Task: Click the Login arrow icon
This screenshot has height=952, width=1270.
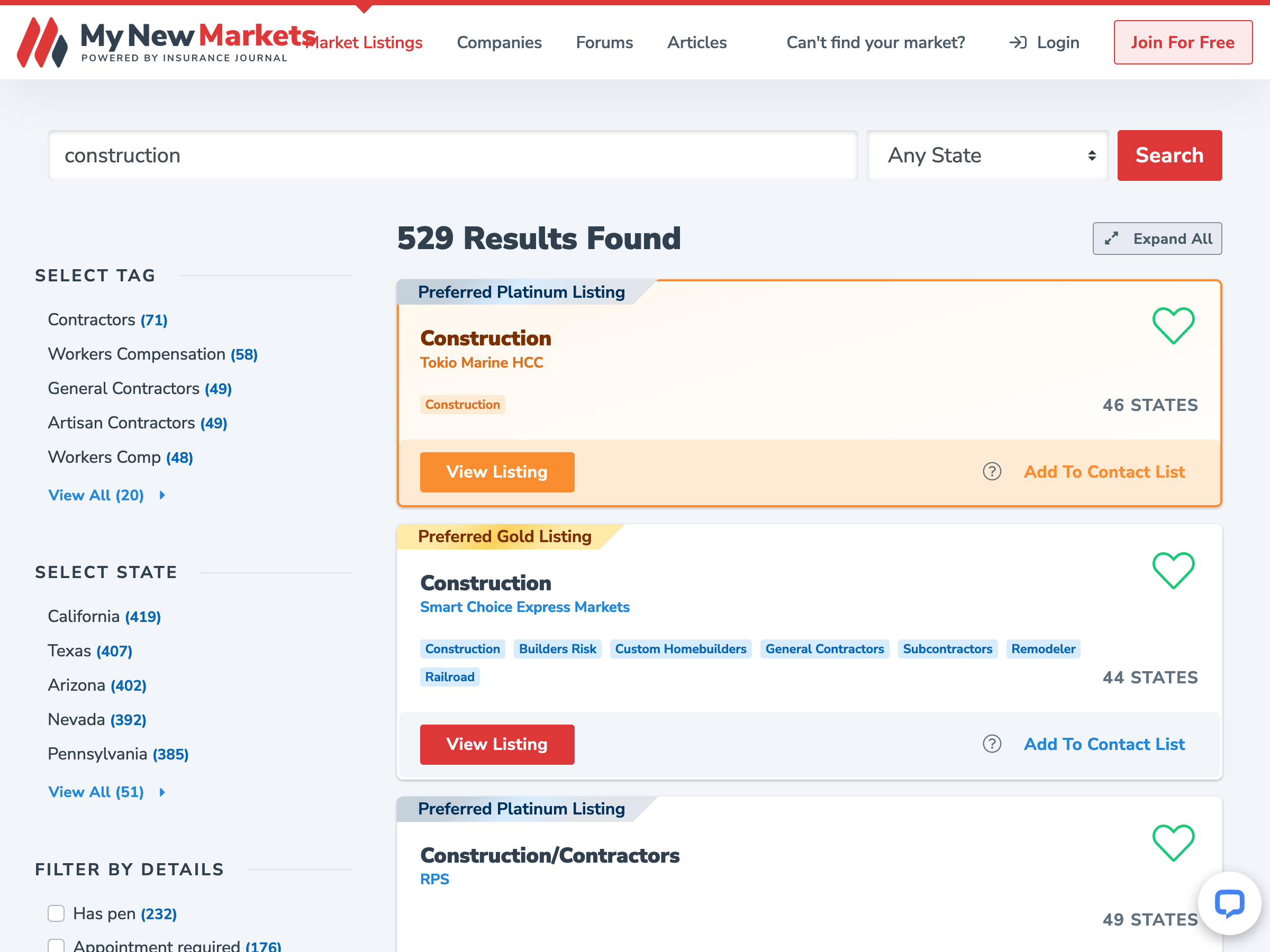Action: pos(1018,42)
